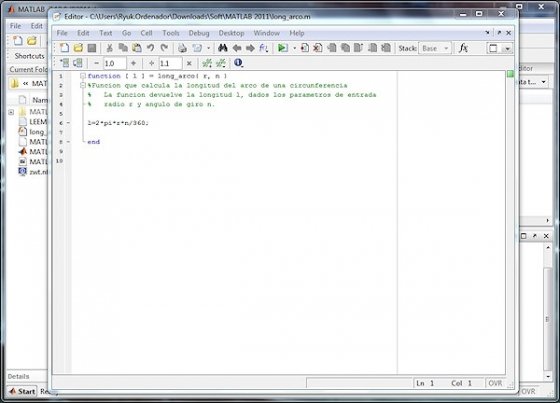Open run configuration dropdown arrow
Image resolution: width=560 pixels, height=403 pixels.
pos(295,48)
